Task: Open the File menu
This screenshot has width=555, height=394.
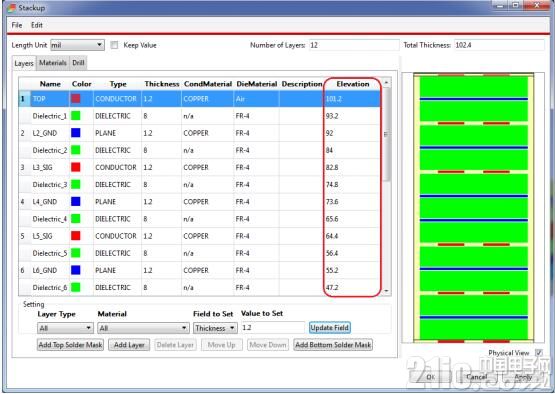Action: click(x=17, y=25)
